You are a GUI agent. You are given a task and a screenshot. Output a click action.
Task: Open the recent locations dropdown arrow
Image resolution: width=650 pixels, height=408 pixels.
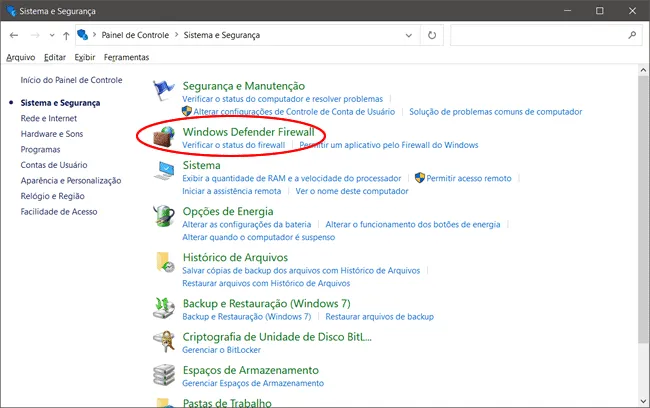(52, 35)
